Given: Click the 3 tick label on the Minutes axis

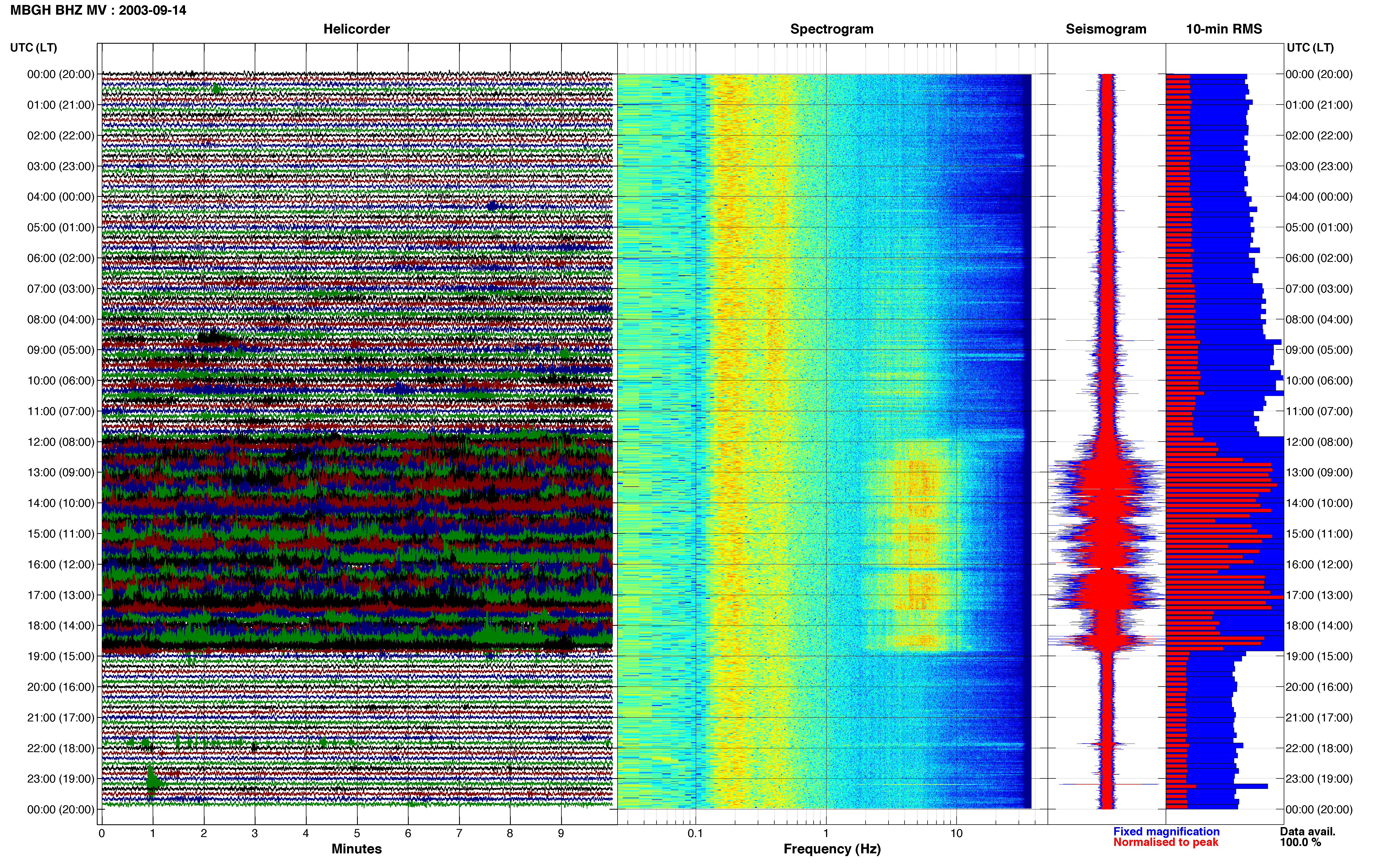Looking at the screenshot, I should click(255, 833).
